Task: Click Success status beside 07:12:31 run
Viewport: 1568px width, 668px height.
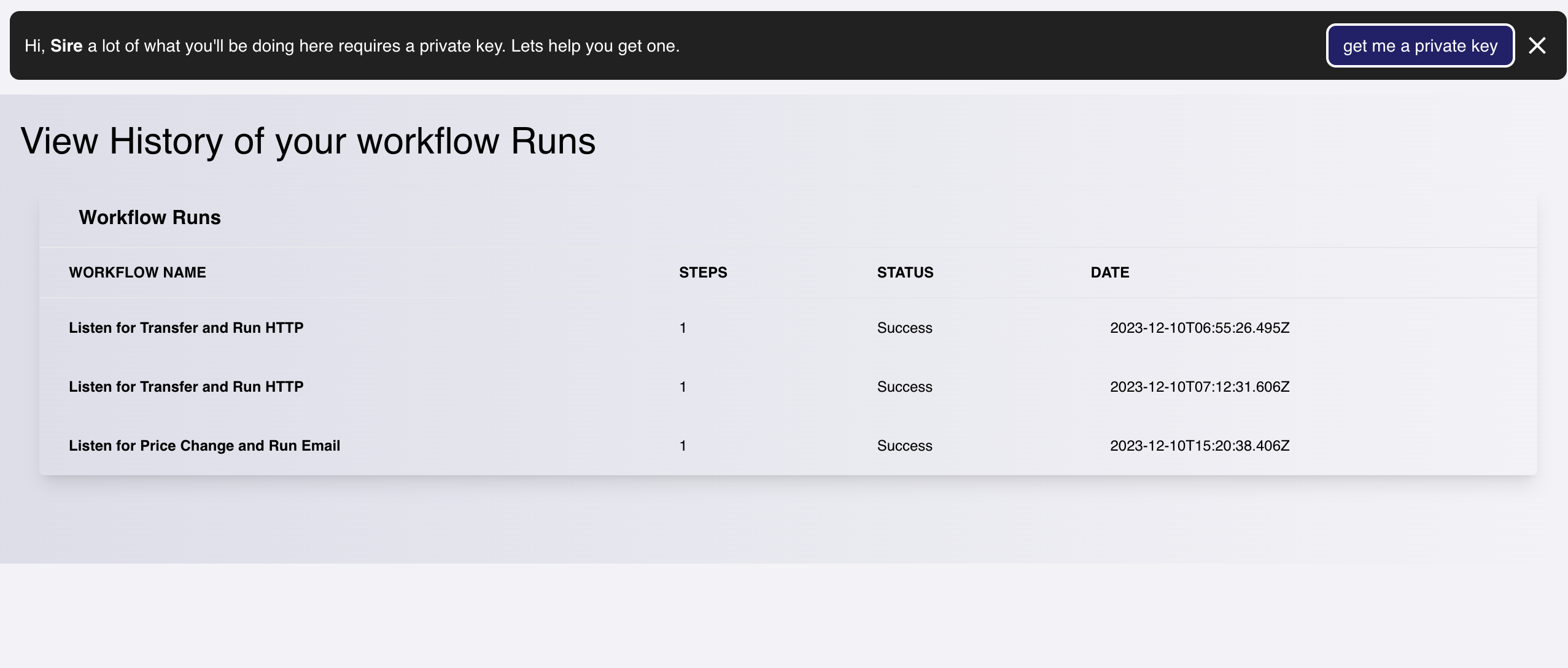Action: coord(904,387)
